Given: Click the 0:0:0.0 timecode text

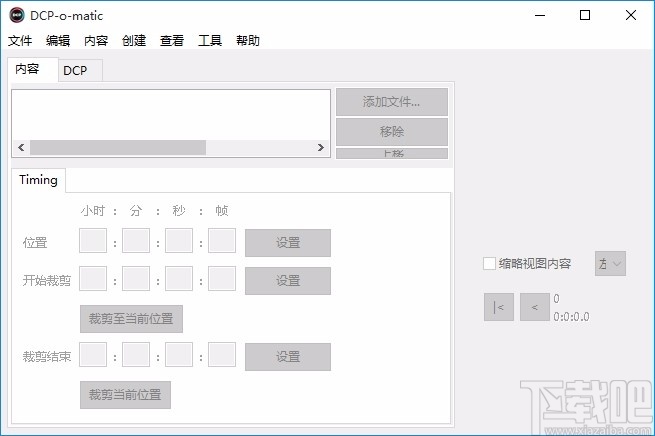Looking at the screenshot, I should click(x=571, y=317).
